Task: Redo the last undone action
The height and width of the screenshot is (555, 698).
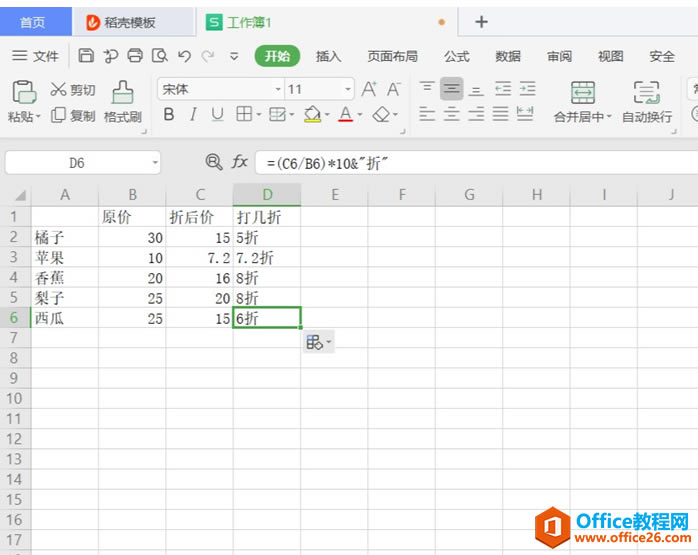Action: click(x=207, y=56)
